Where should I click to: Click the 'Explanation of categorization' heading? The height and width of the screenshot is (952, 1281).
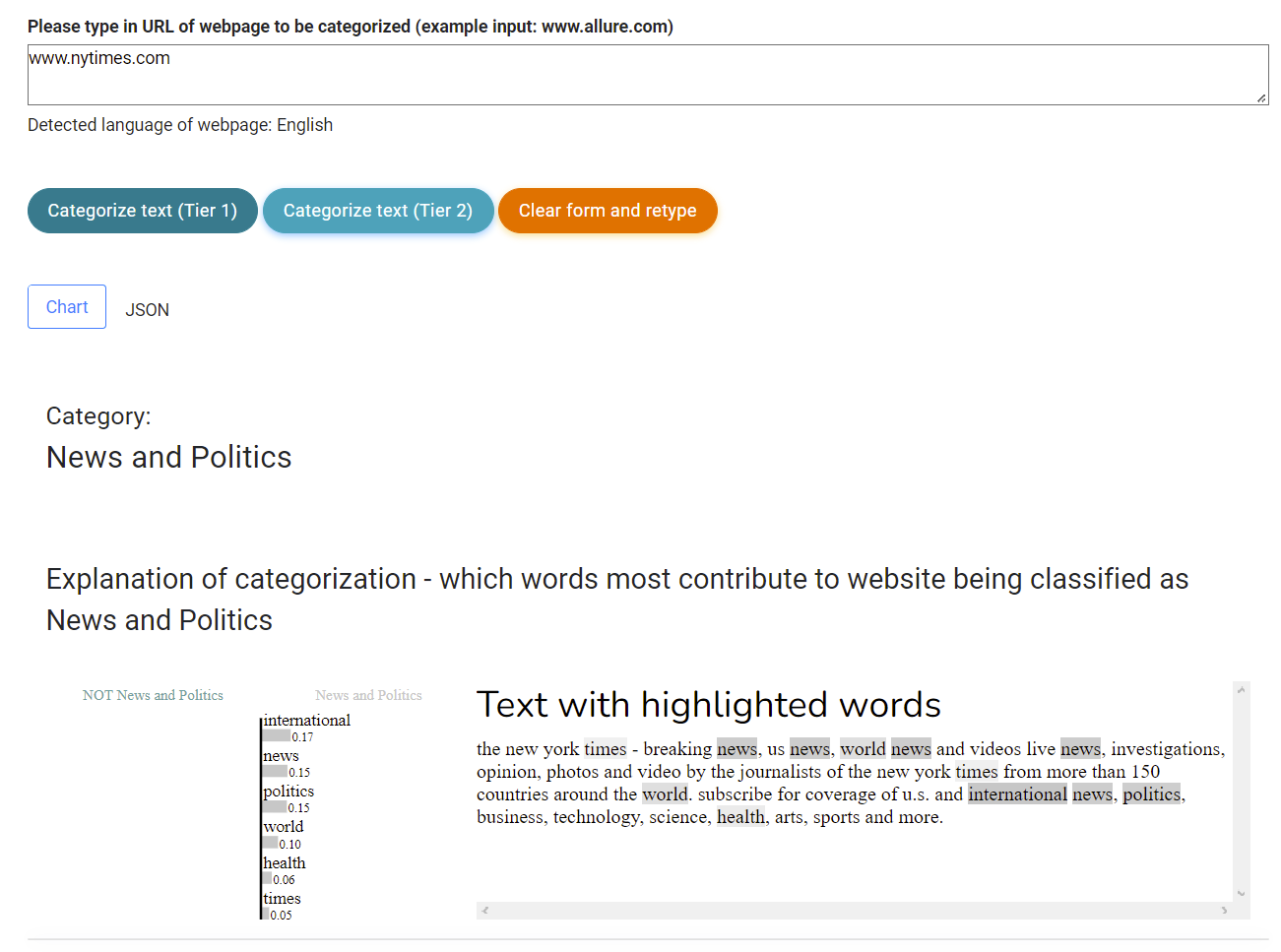point(617,600)
